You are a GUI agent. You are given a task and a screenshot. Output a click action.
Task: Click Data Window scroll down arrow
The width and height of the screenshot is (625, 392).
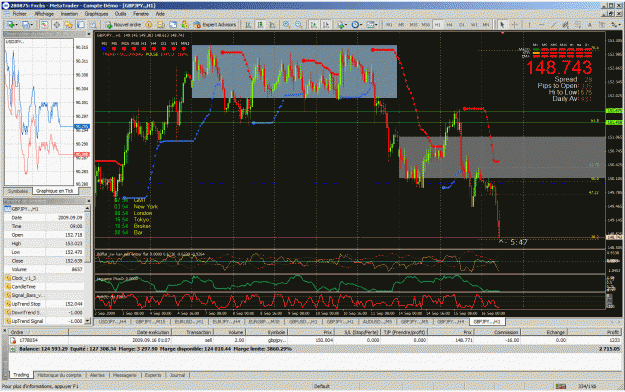[87, 321]
